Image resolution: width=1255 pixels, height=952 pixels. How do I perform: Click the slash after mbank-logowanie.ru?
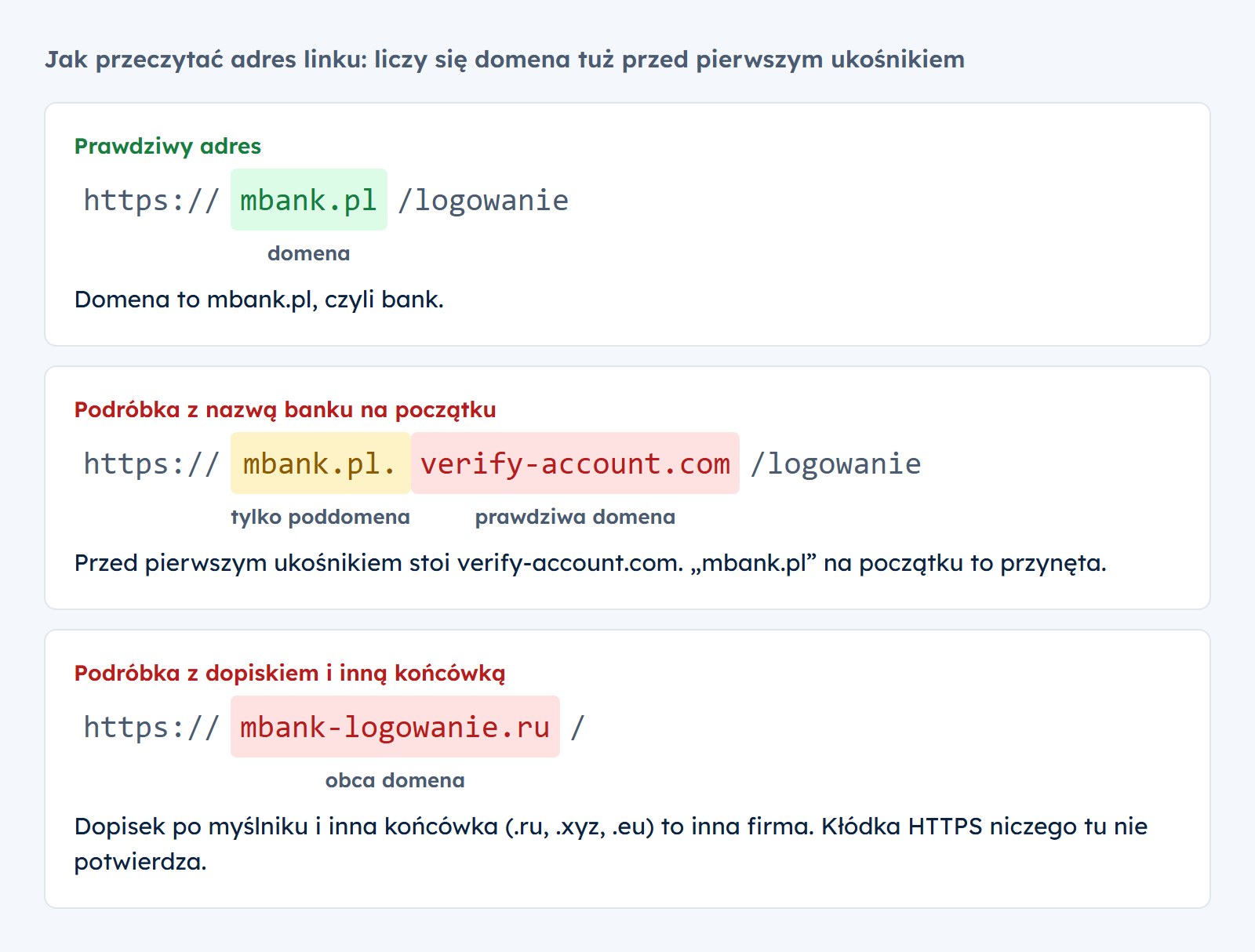coord(578,727)
